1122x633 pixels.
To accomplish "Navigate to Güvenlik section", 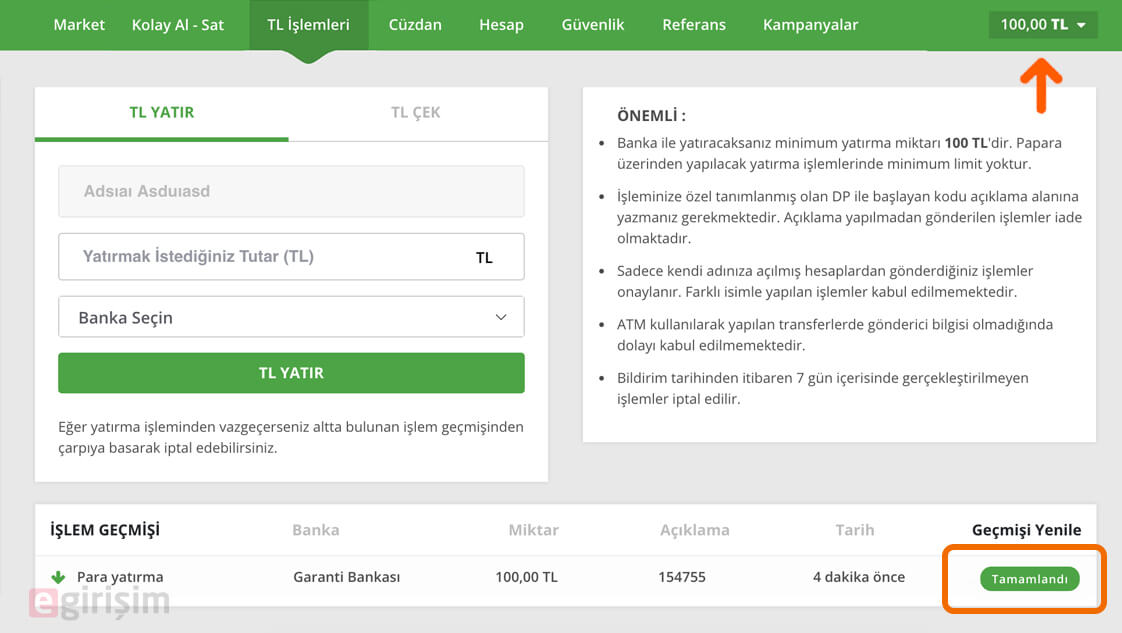I will pos(592,24).
